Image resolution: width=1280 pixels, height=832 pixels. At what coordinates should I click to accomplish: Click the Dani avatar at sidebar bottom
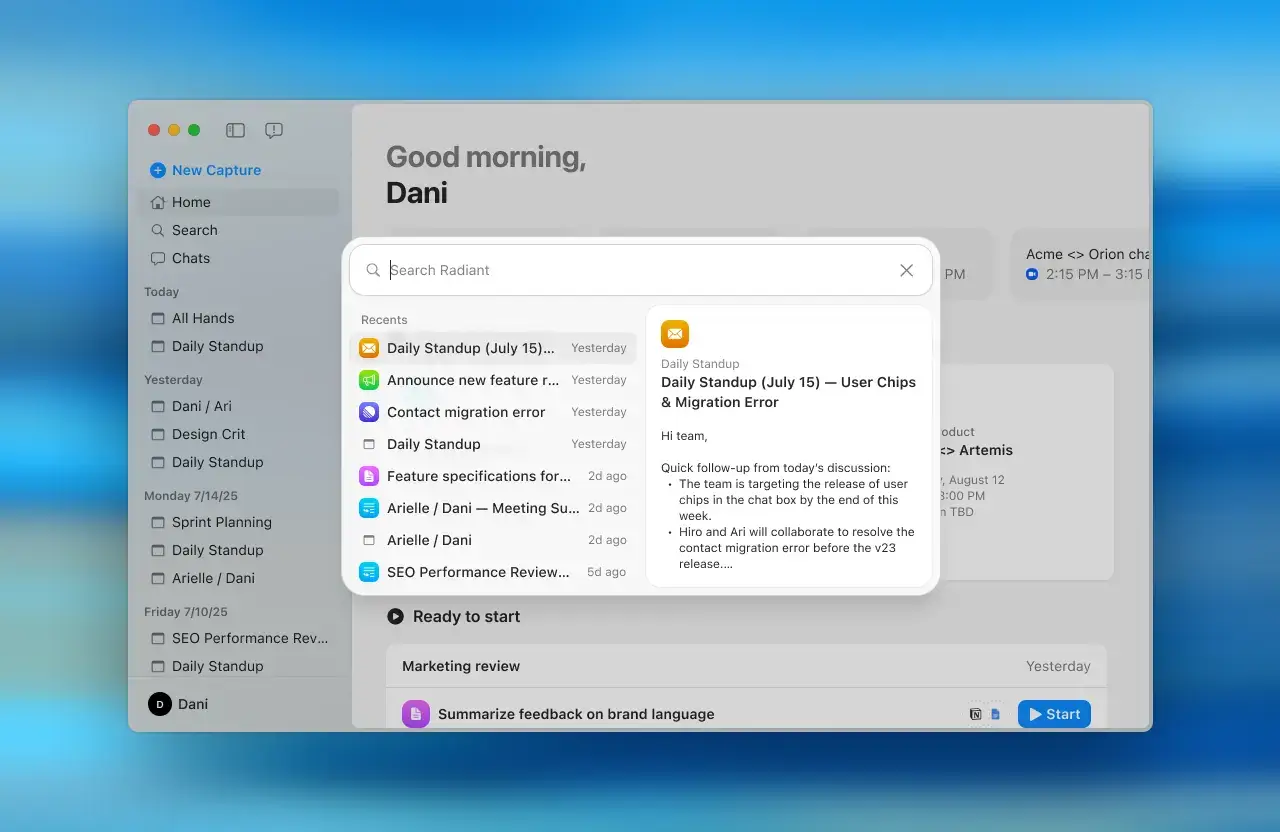click(160, 704)
